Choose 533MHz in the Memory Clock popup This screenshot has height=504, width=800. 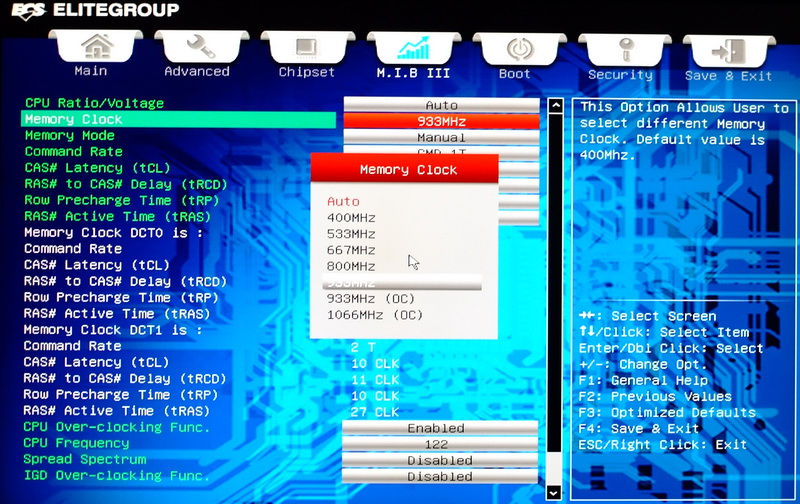click(351, 234)
